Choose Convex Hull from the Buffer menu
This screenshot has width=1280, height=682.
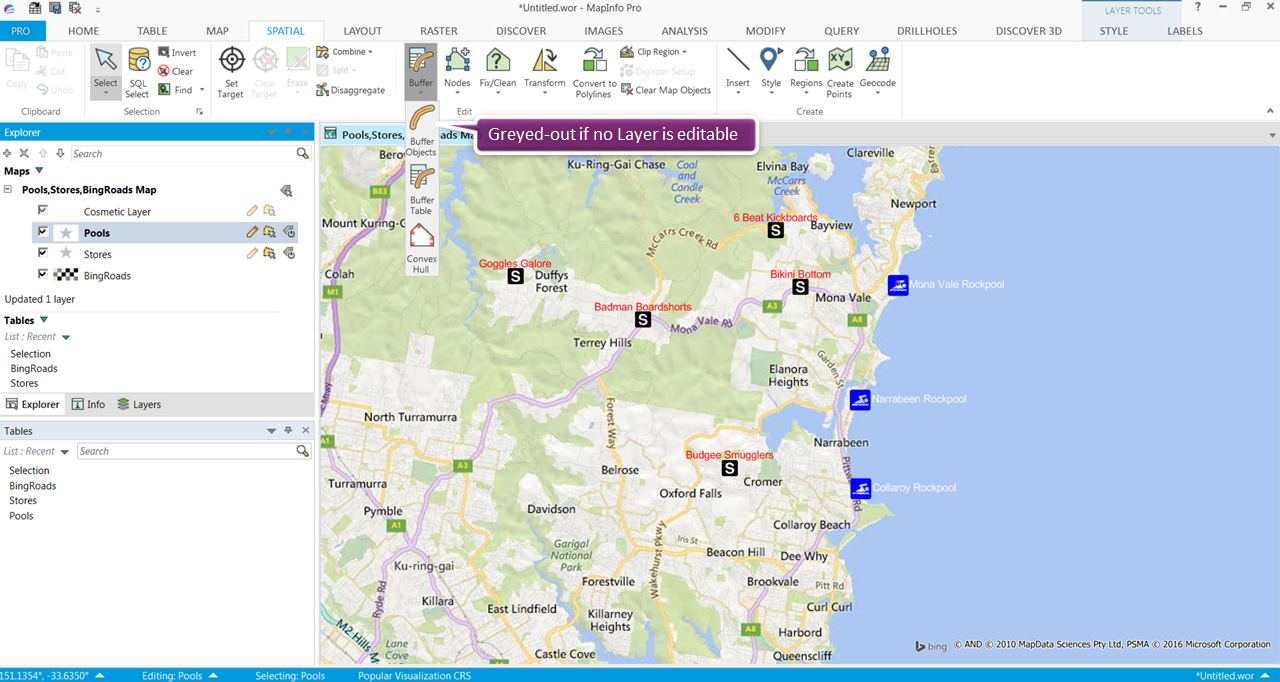point(421,248)
